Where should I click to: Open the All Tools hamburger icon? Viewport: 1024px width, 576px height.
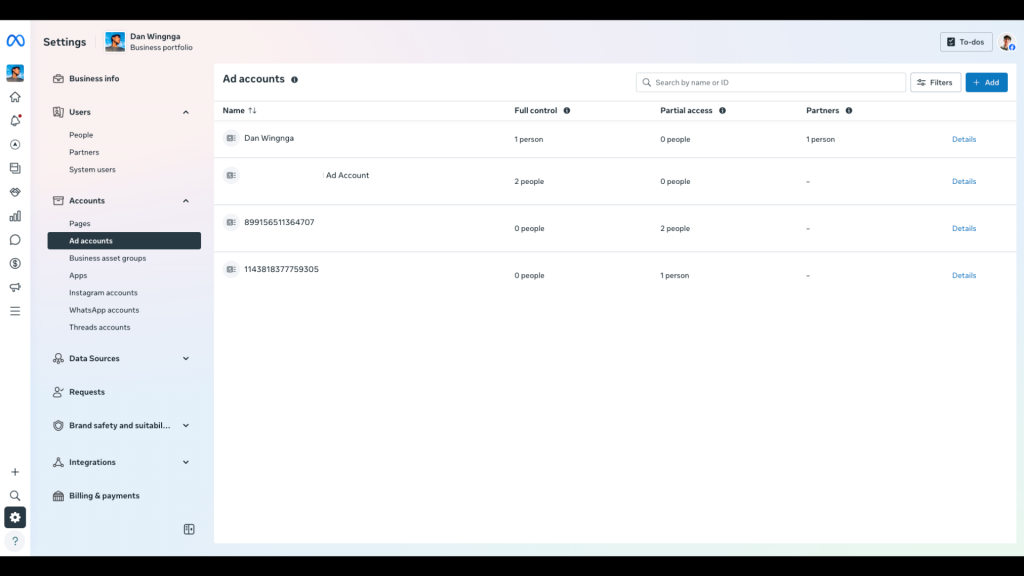[x=14, y=311]
